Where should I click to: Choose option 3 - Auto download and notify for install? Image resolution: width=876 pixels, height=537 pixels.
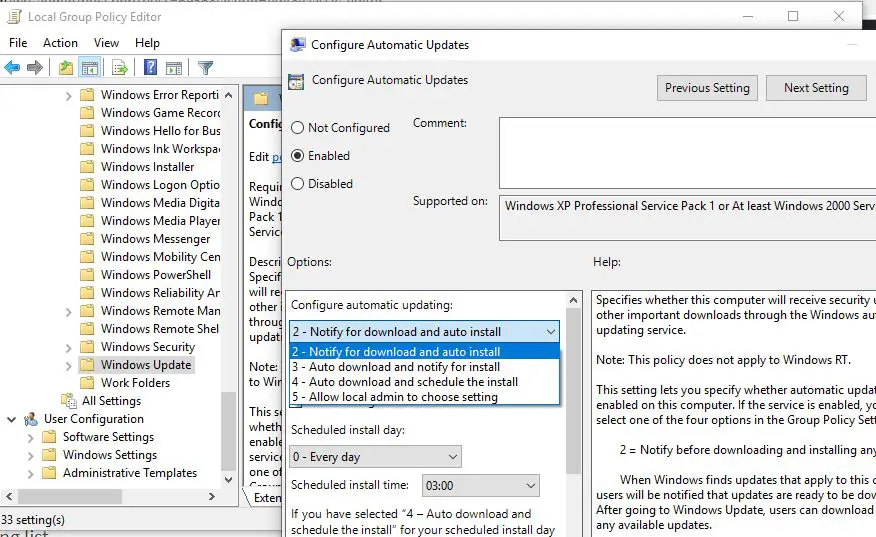point(424,367)
